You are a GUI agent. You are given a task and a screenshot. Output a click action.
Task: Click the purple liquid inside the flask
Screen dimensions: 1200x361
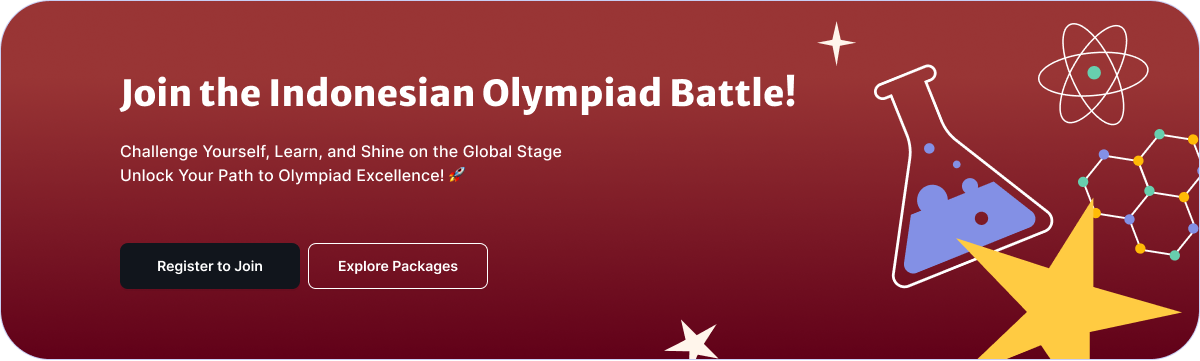coord(965,232)
